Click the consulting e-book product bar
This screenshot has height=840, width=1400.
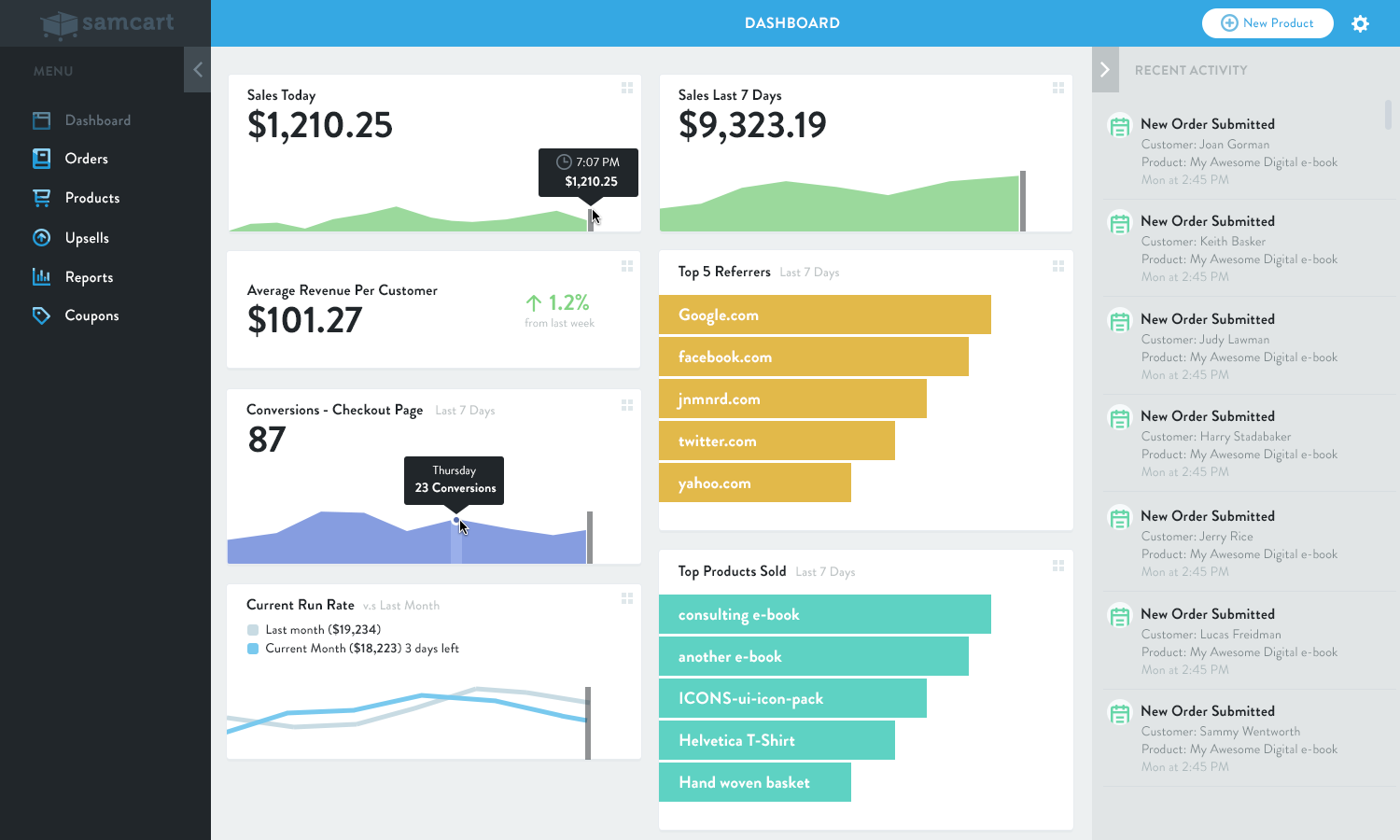click(825, 614)
